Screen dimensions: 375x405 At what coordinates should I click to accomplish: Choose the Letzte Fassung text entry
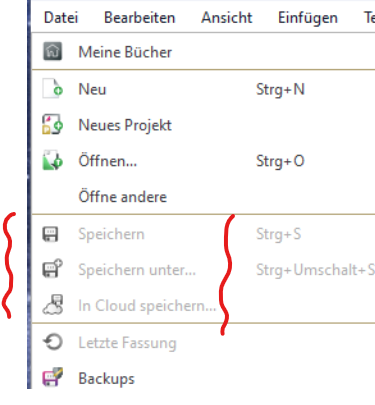point(127,343)
